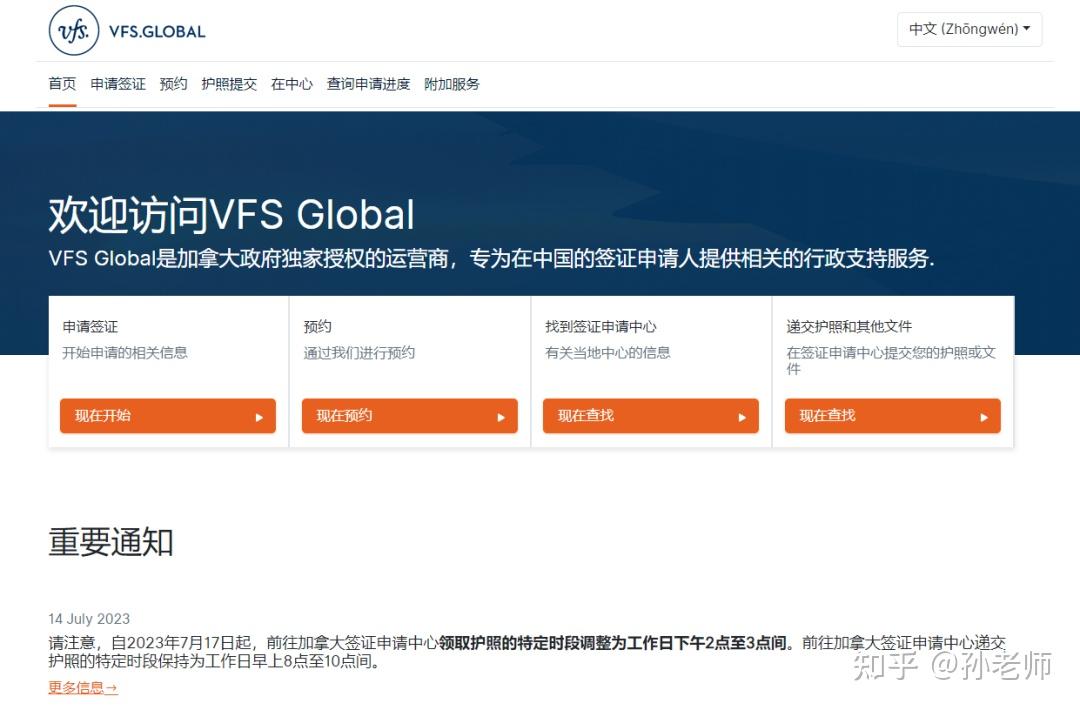Viewport: 1080px width, 710px height.
Task: Click the arrow icon on 递交护照 card button
Action: [x=983, y=415]
